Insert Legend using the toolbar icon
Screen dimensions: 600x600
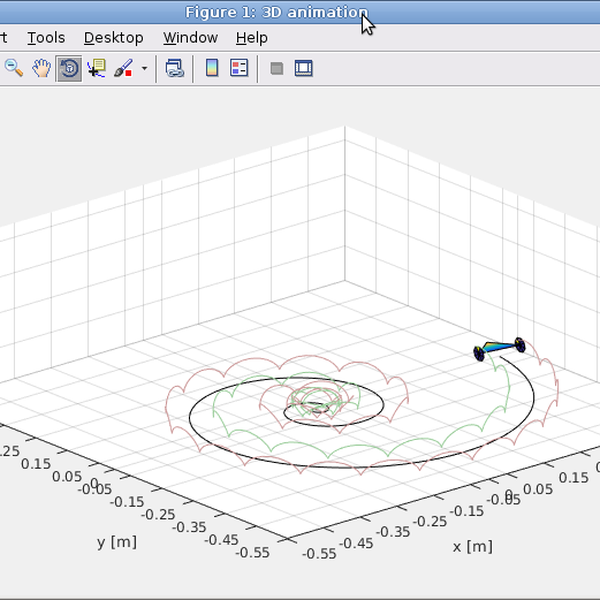pos(239,69)
